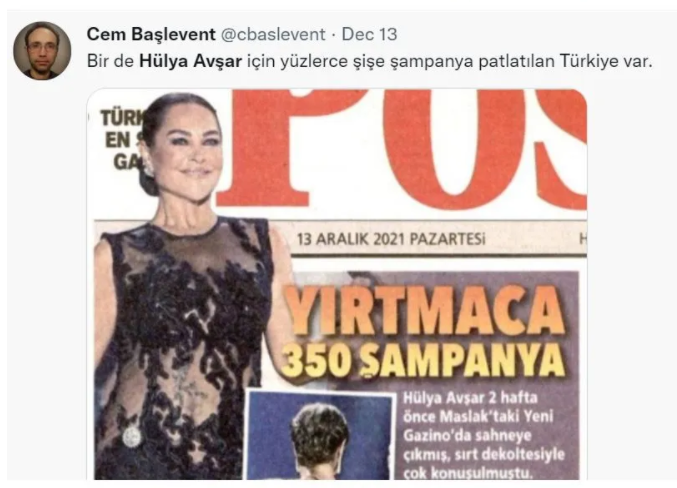Click the orange YIRTMACA headline
Viewport: 677px width, 488px height.
(424, 310)
